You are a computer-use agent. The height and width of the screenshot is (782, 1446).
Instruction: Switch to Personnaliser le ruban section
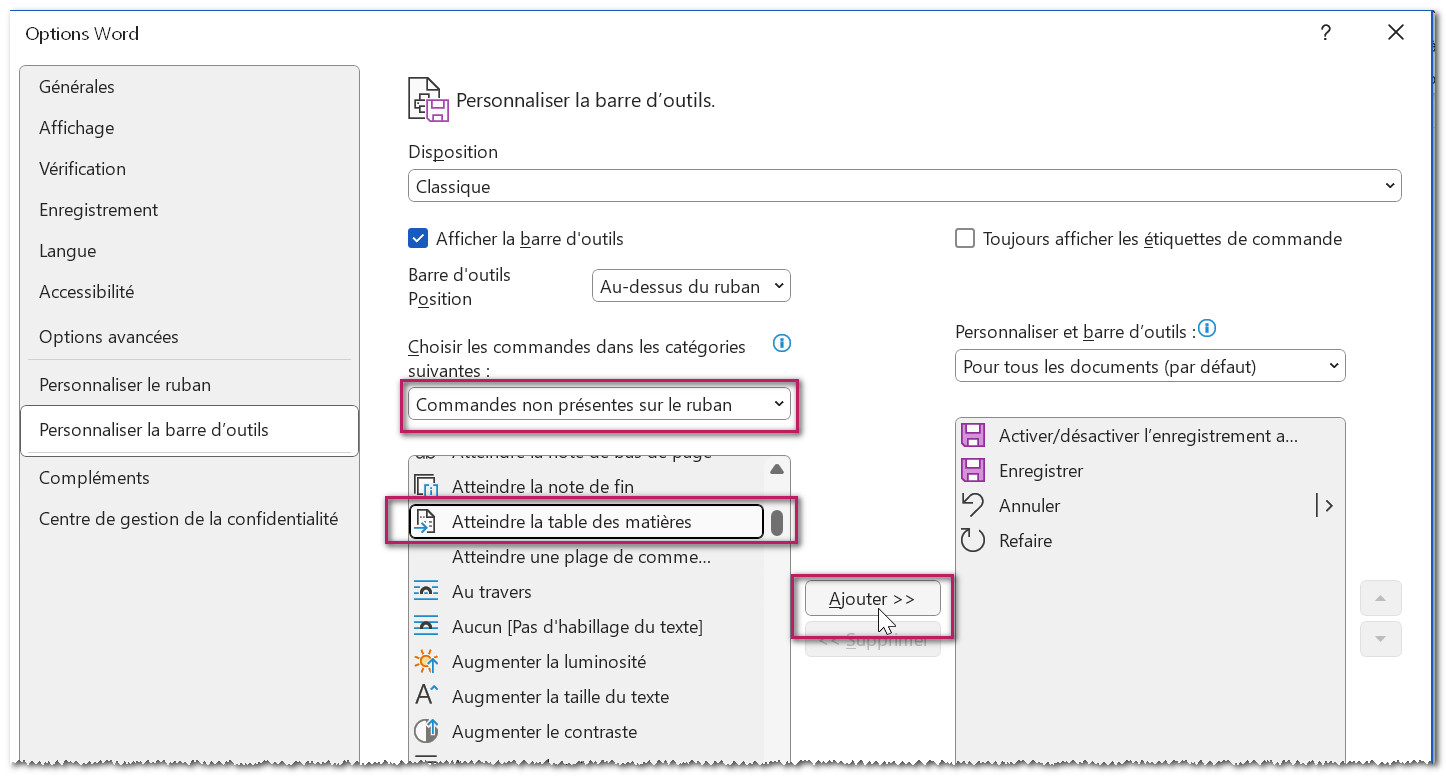[124, 385]
